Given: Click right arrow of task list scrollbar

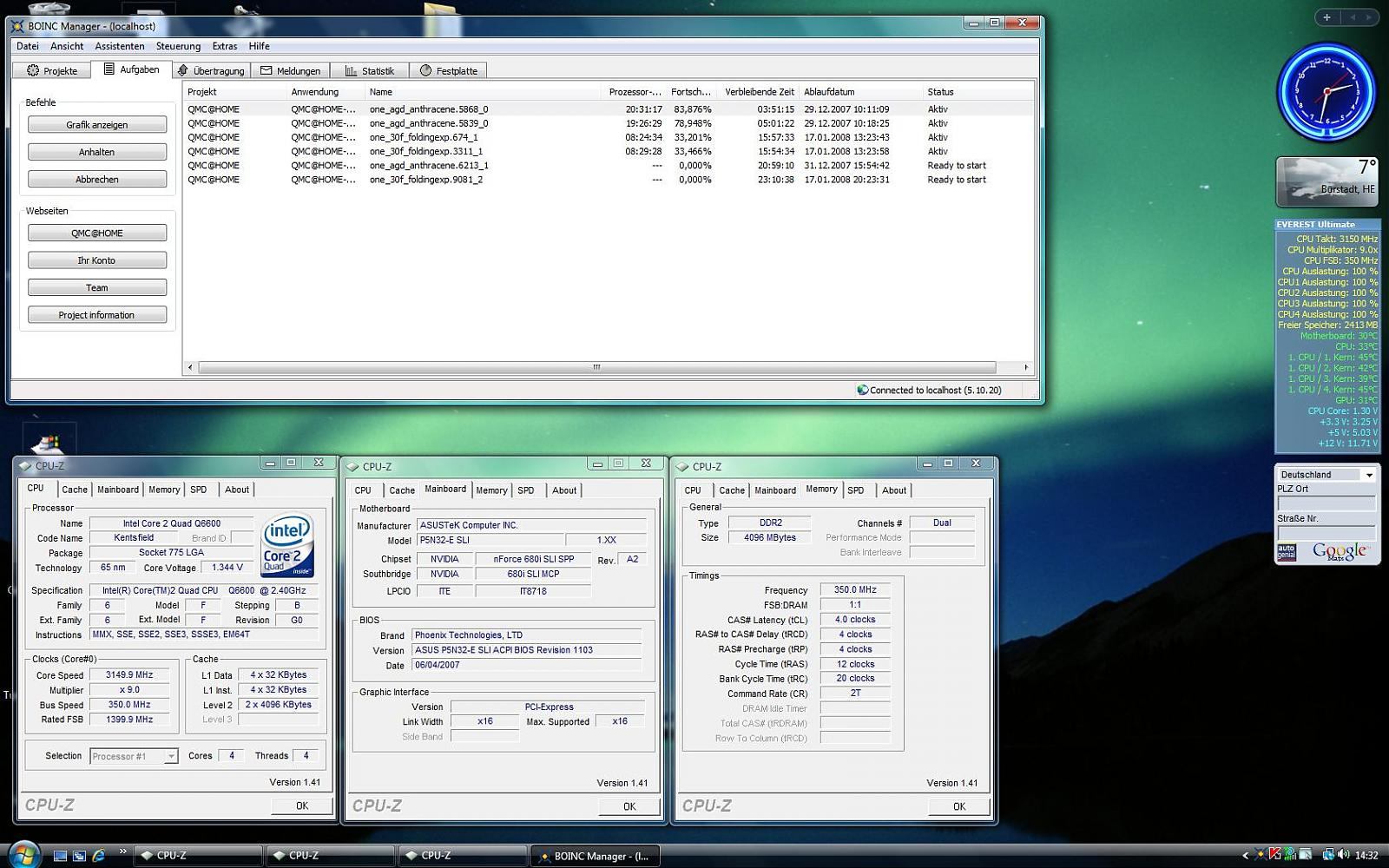Looking at the screenshot, I should (1026, 367).
